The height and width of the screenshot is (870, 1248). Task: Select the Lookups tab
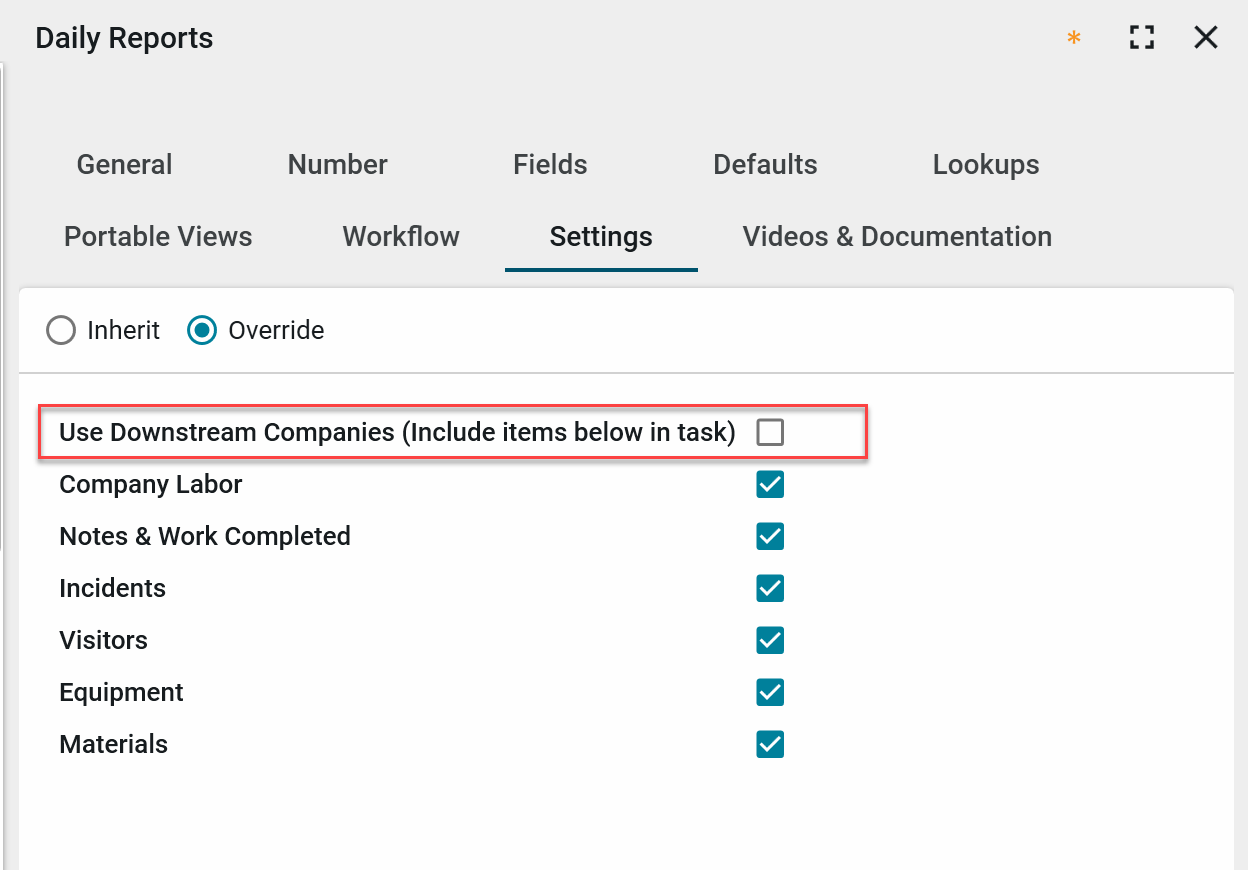(x=985, y=165)
